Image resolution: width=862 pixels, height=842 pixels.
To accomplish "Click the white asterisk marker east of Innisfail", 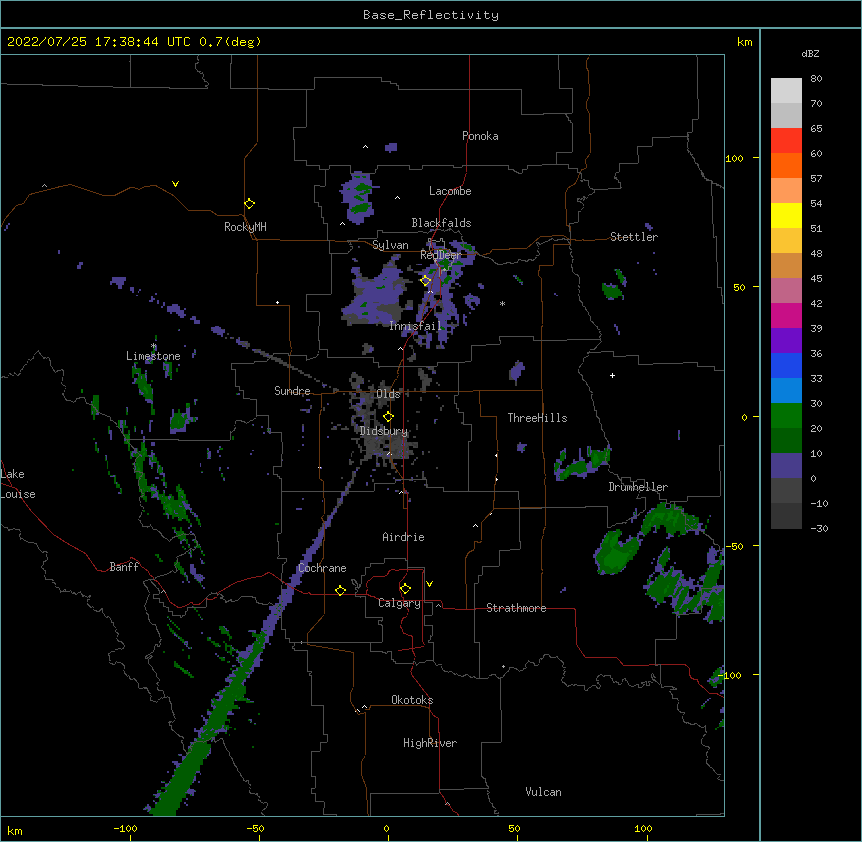I will coord(502,303).
